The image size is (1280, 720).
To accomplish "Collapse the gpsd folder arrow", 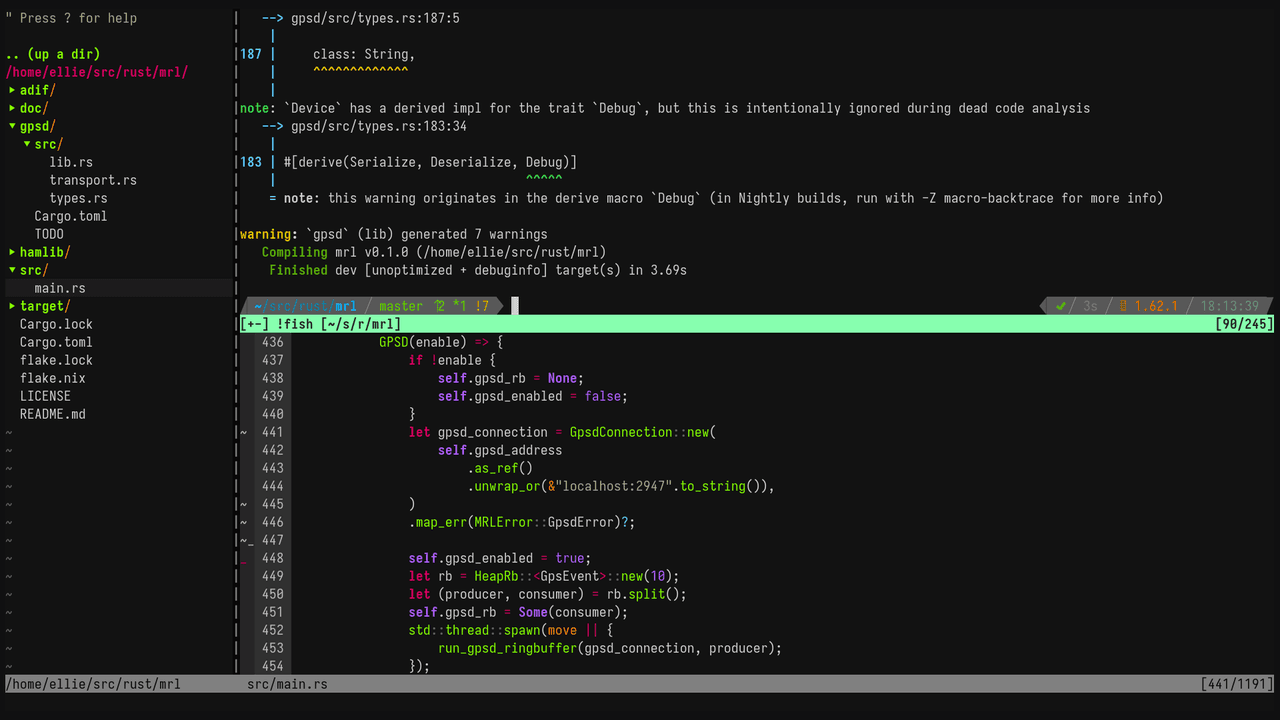I will tap(12, 126).
